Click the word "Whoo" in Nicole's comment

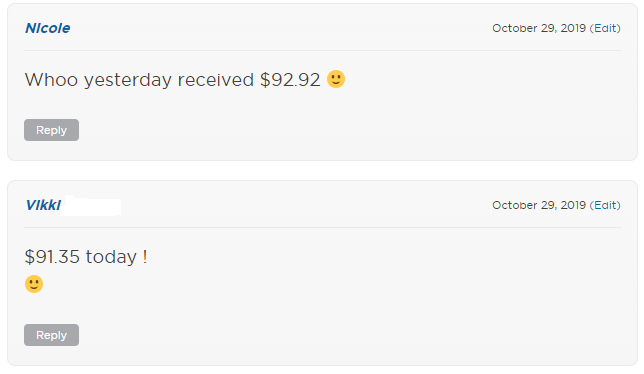(x=51, y=80)
